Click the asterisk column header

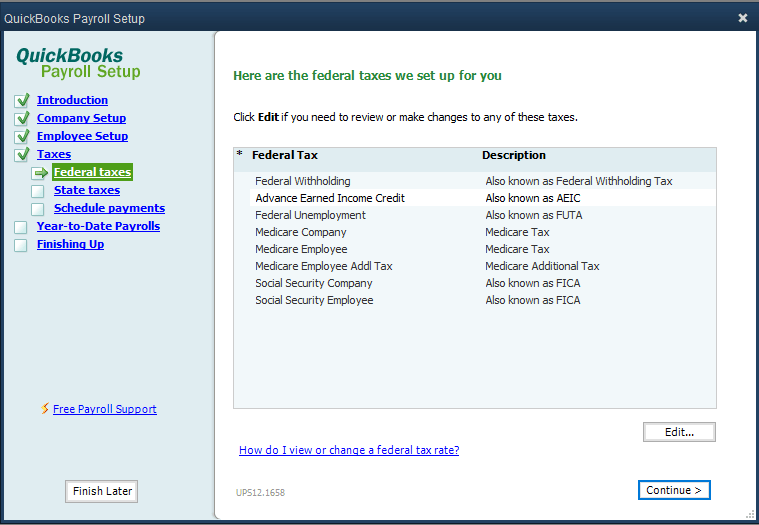tap(240, 154)
